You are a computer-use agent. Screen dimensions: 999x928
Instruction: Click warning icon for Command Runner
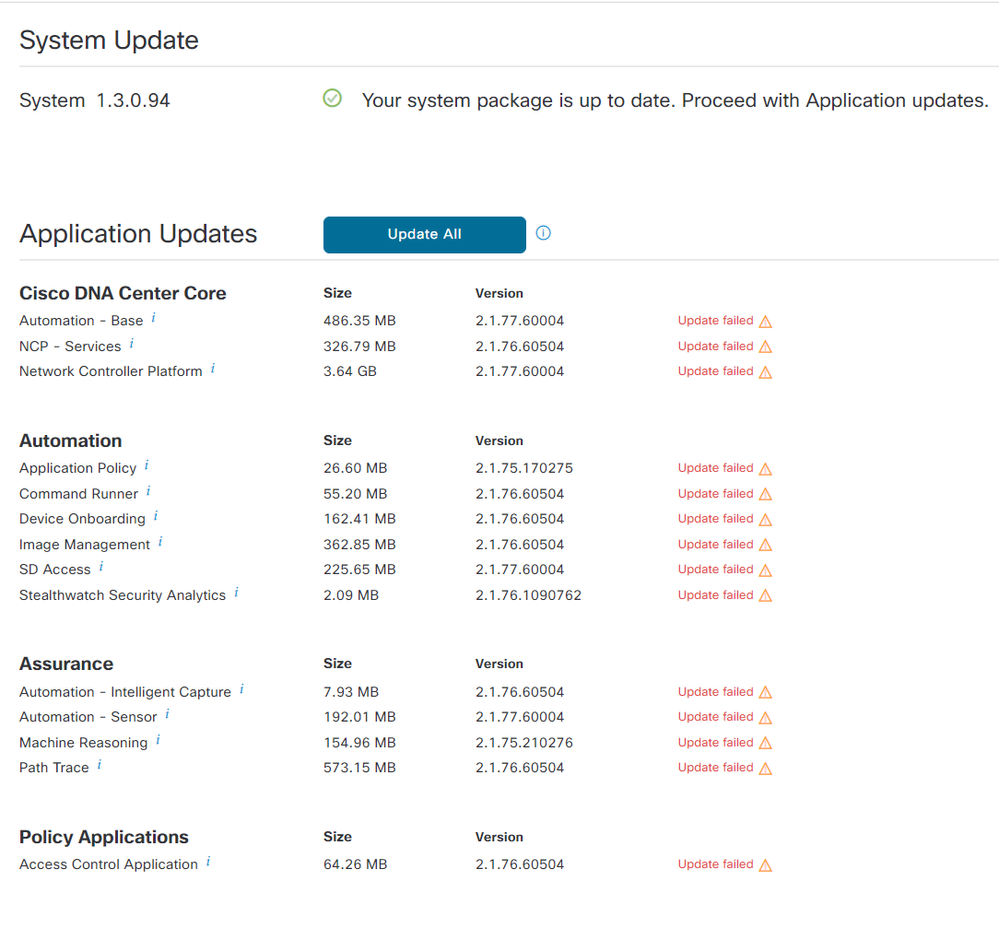pyautogui.click(x=766, y=494)
